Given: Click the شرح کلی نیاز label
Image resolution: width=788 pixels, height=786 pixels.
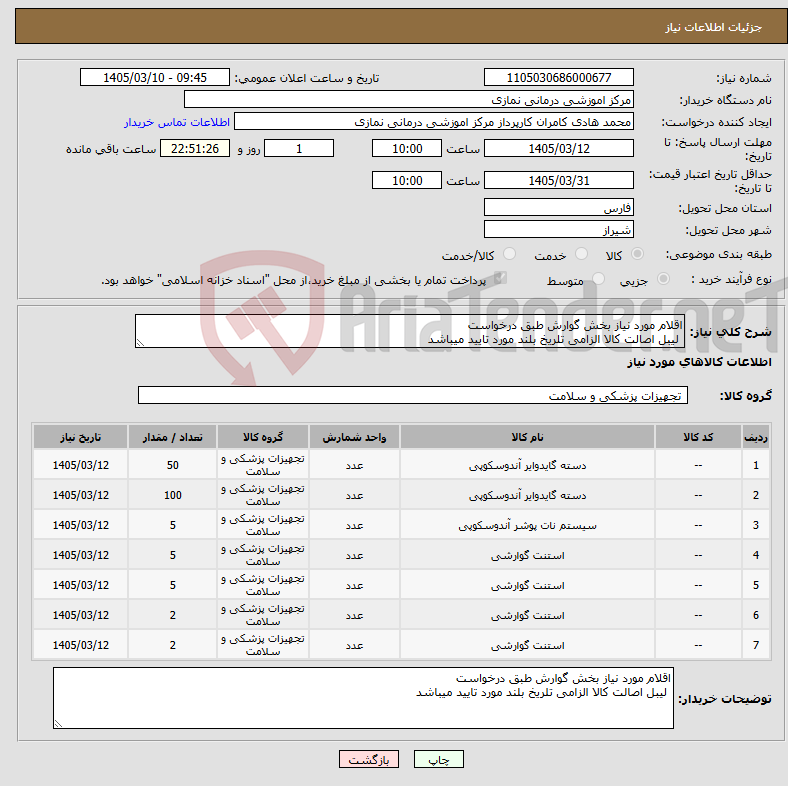Looking at the screenshot, I should click(730, 332).
